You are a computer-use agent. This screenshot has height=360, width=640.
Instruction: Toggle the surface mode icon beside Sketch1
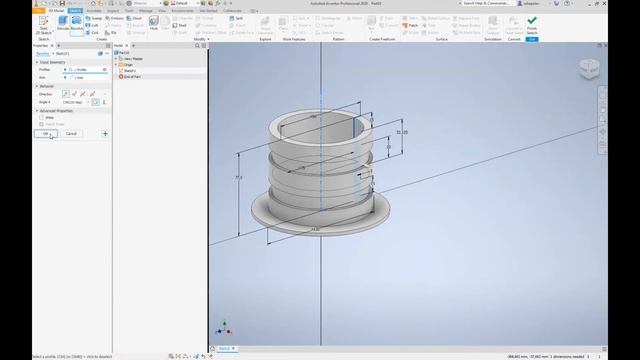click(100, 53)
